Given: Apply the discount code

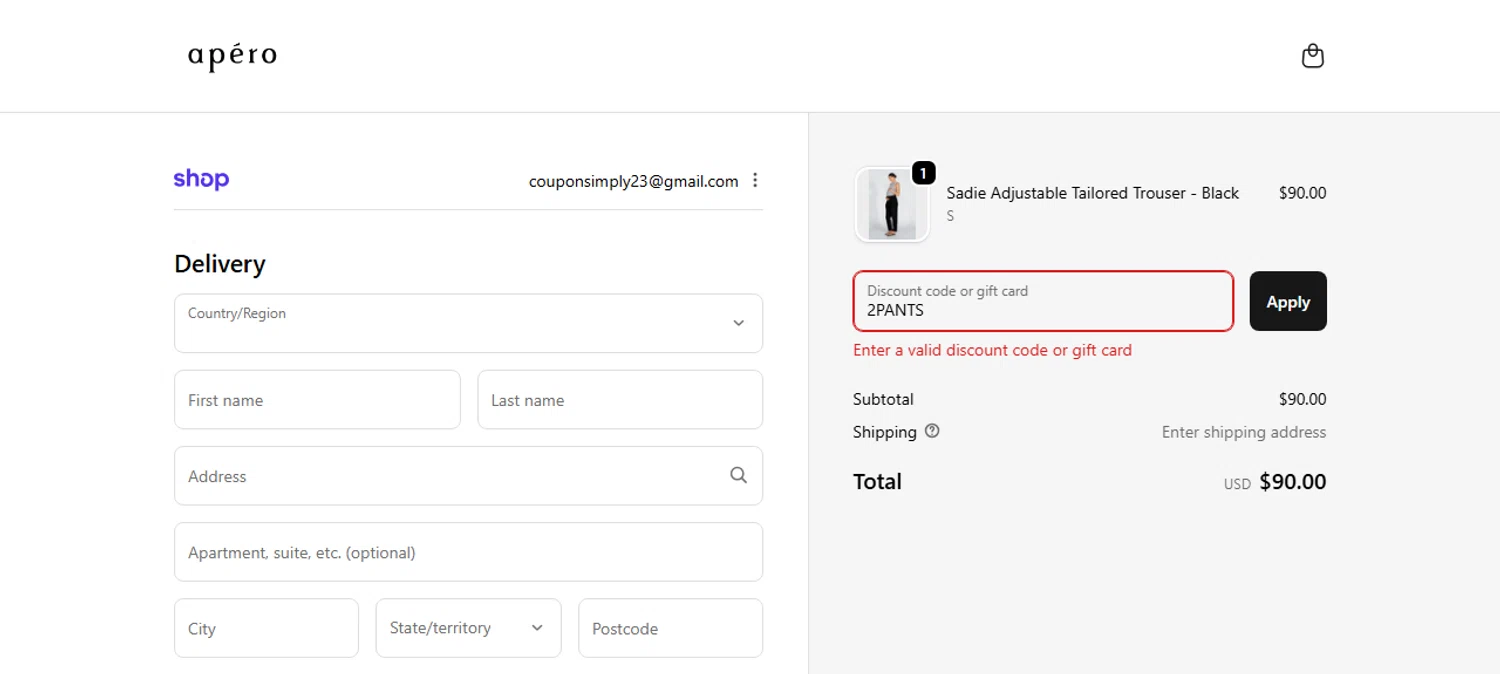Looking at the screenshot, I should pyautogui.click(x=1288, y=301).
